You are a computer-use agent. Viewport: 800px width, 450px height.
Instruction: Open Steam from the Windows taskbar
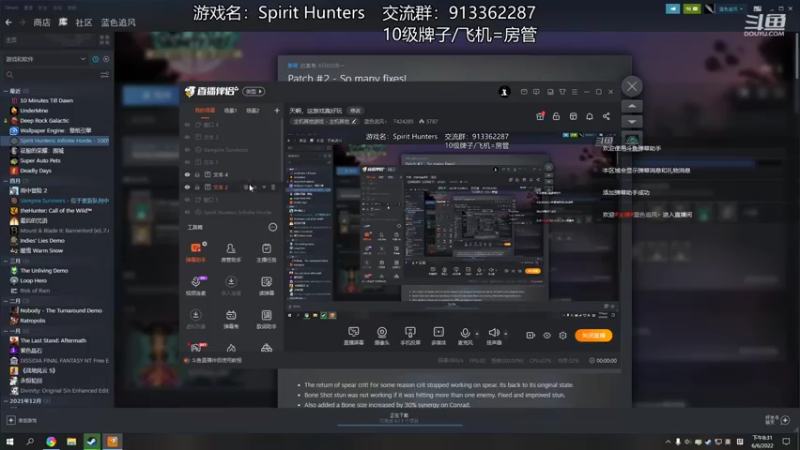(91, 441)
